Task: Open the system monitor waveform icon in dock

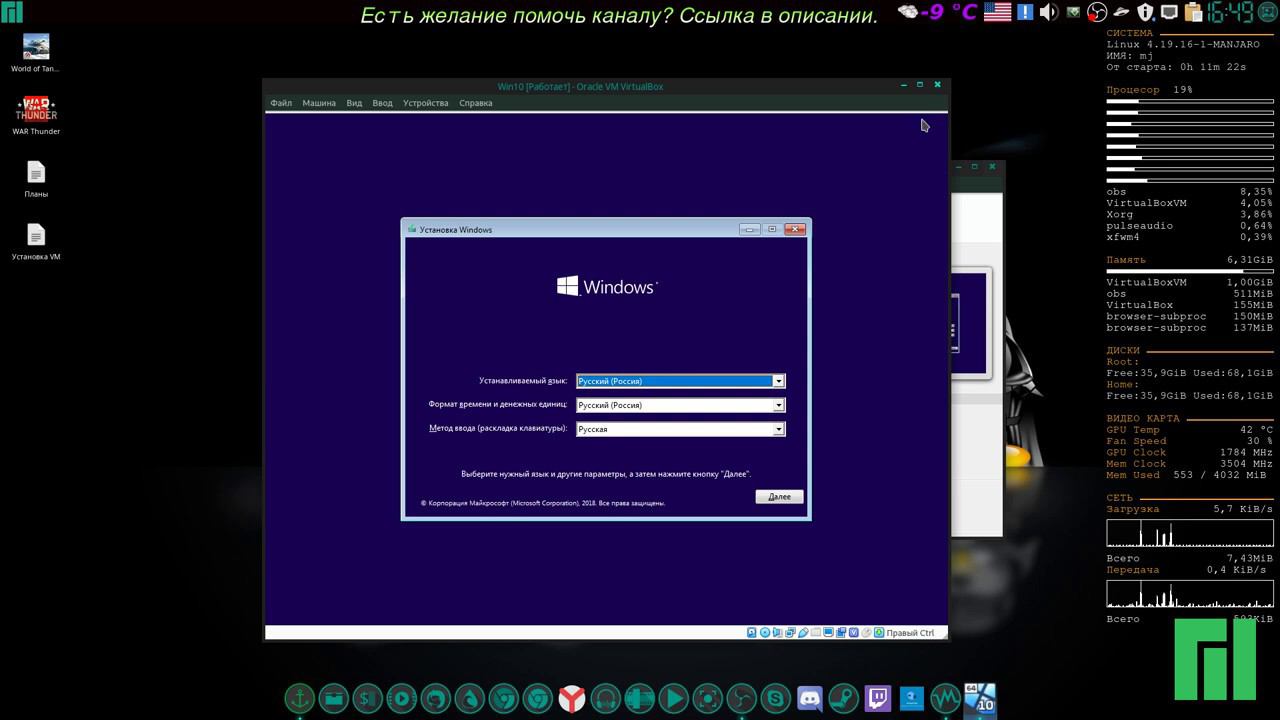Action: point(946,697)
